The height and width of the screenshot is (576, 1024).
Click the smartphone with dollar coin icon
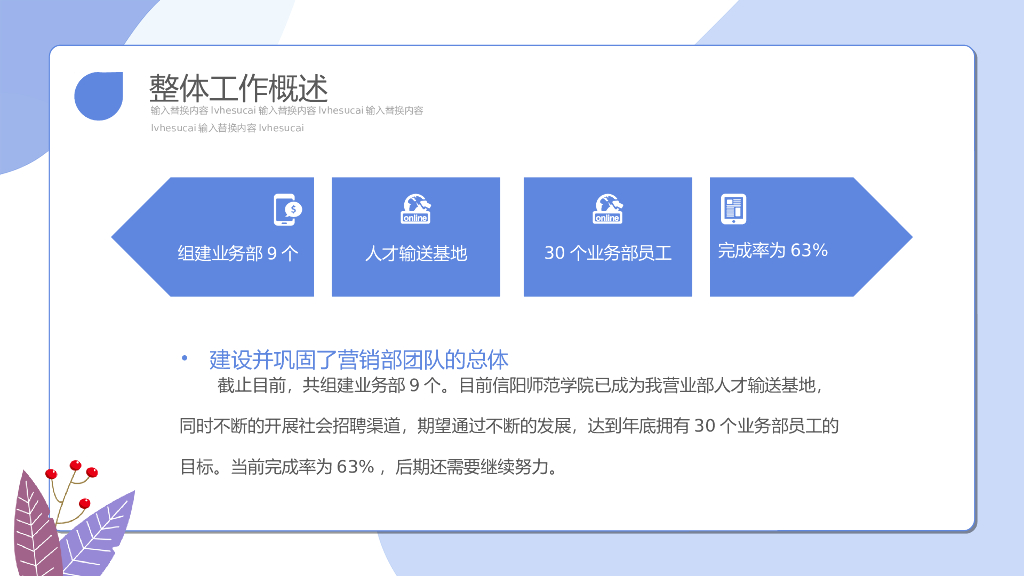(288, 209)
